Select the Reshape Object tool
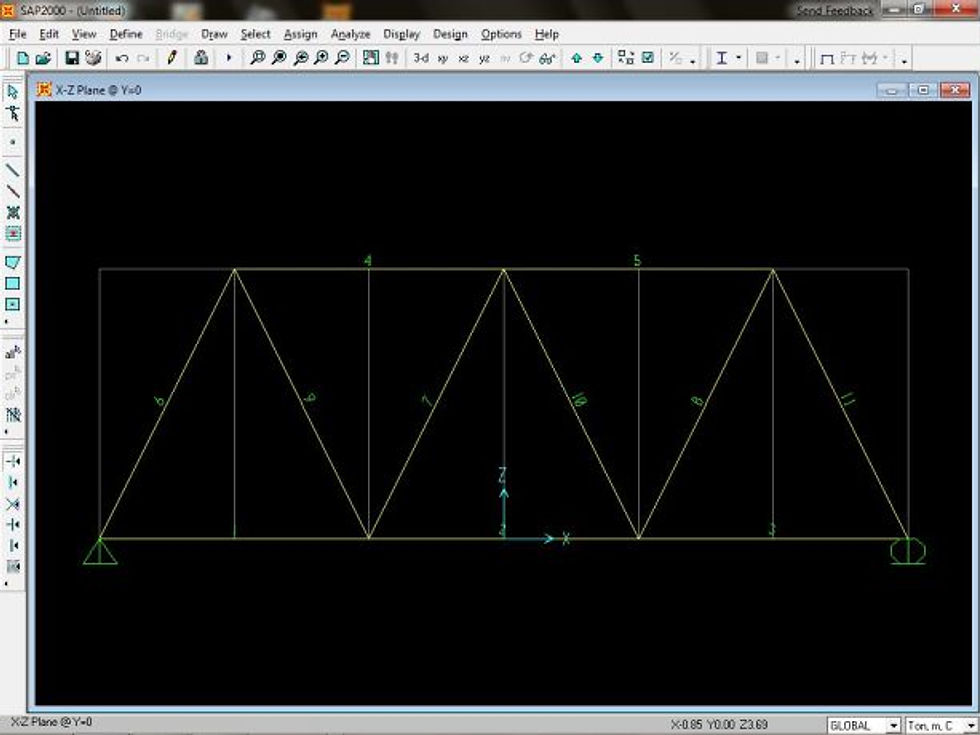 click(x=12, y=113)
